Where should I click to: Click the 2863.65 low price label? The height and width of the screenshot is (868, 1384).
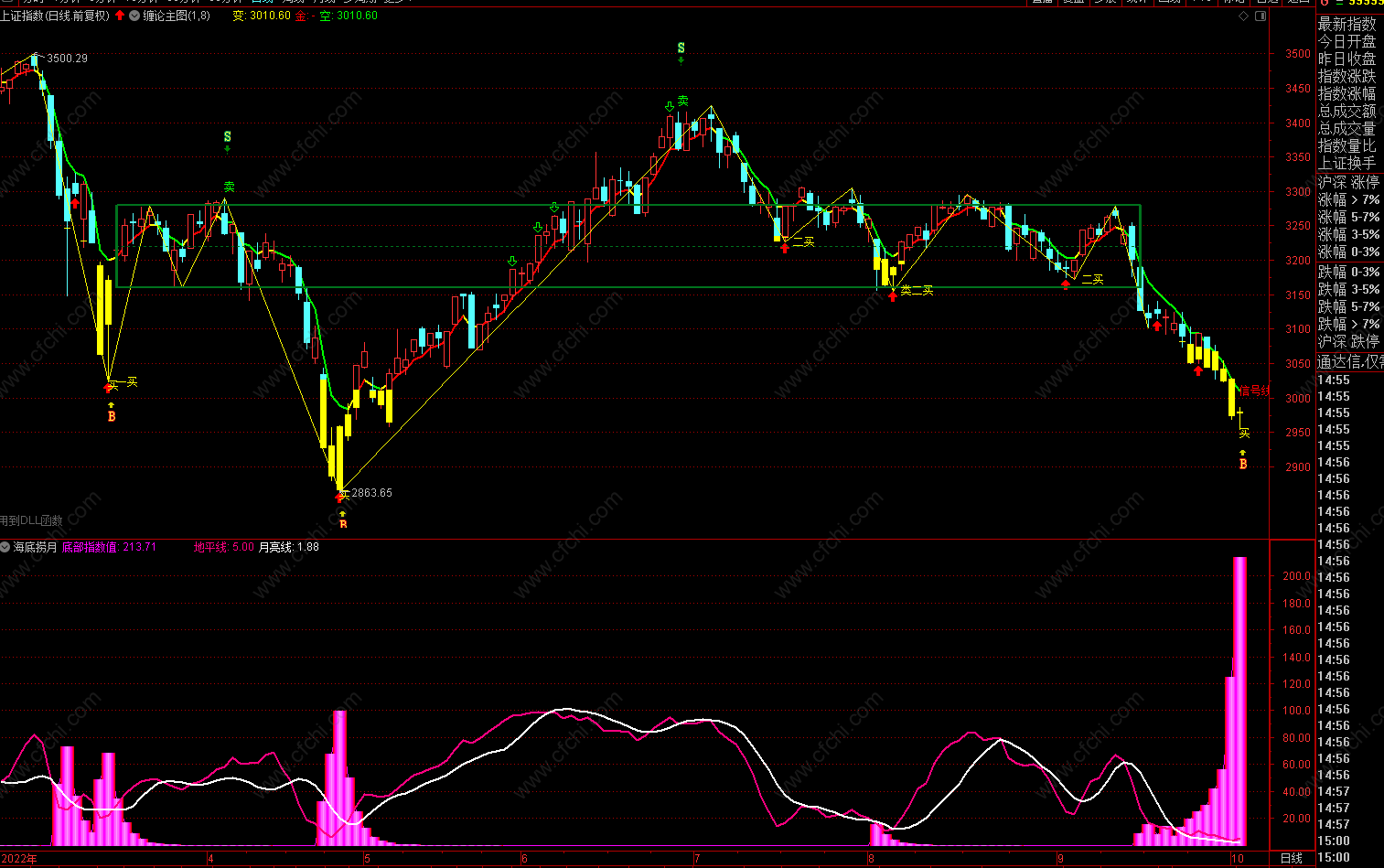[x=372, y=493]
